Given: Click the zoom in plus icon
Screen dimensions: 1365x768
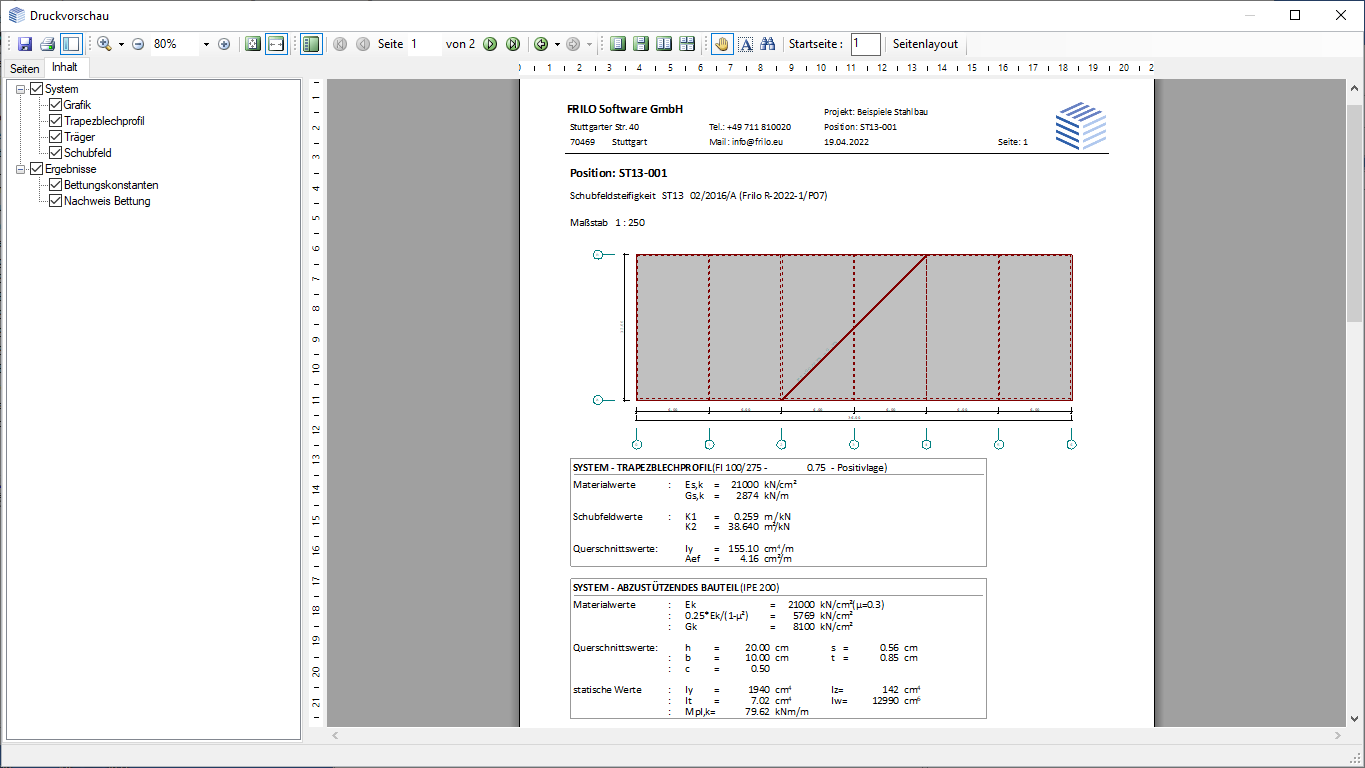Looking at the screenshot, I should click(224, 44).
